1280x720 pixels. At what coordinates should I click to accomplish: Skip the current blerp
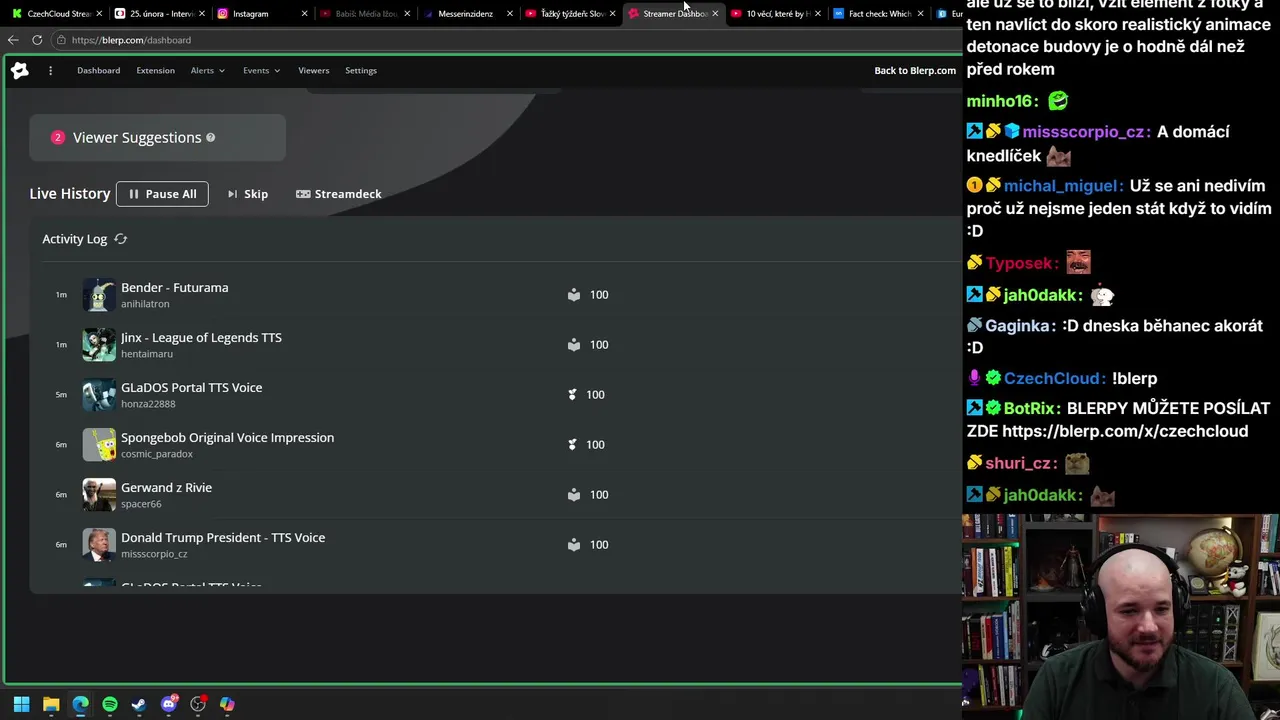[247, 194]
